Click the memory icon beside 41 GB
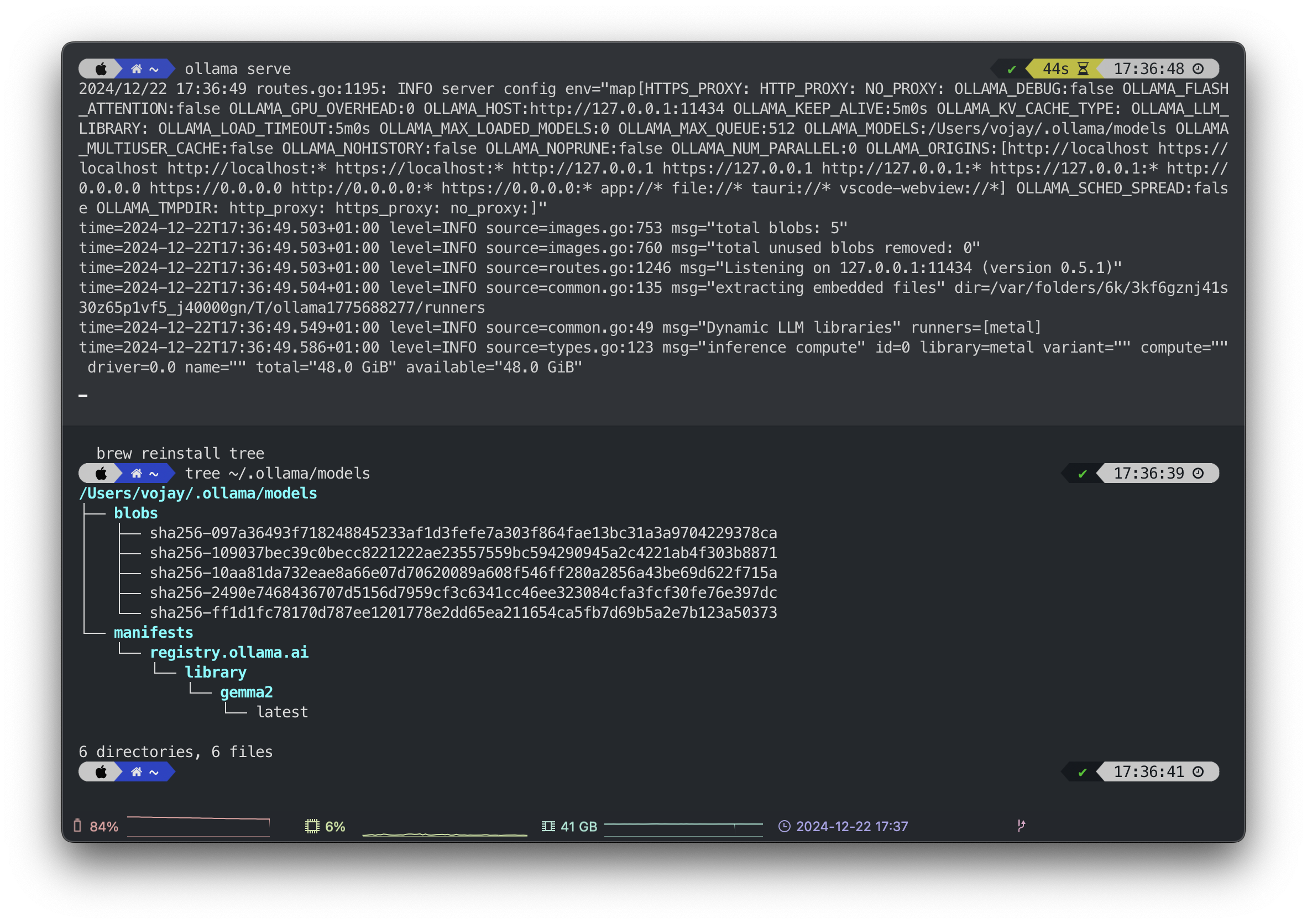This screenshot has width=1307, height=924. [548, 826]
